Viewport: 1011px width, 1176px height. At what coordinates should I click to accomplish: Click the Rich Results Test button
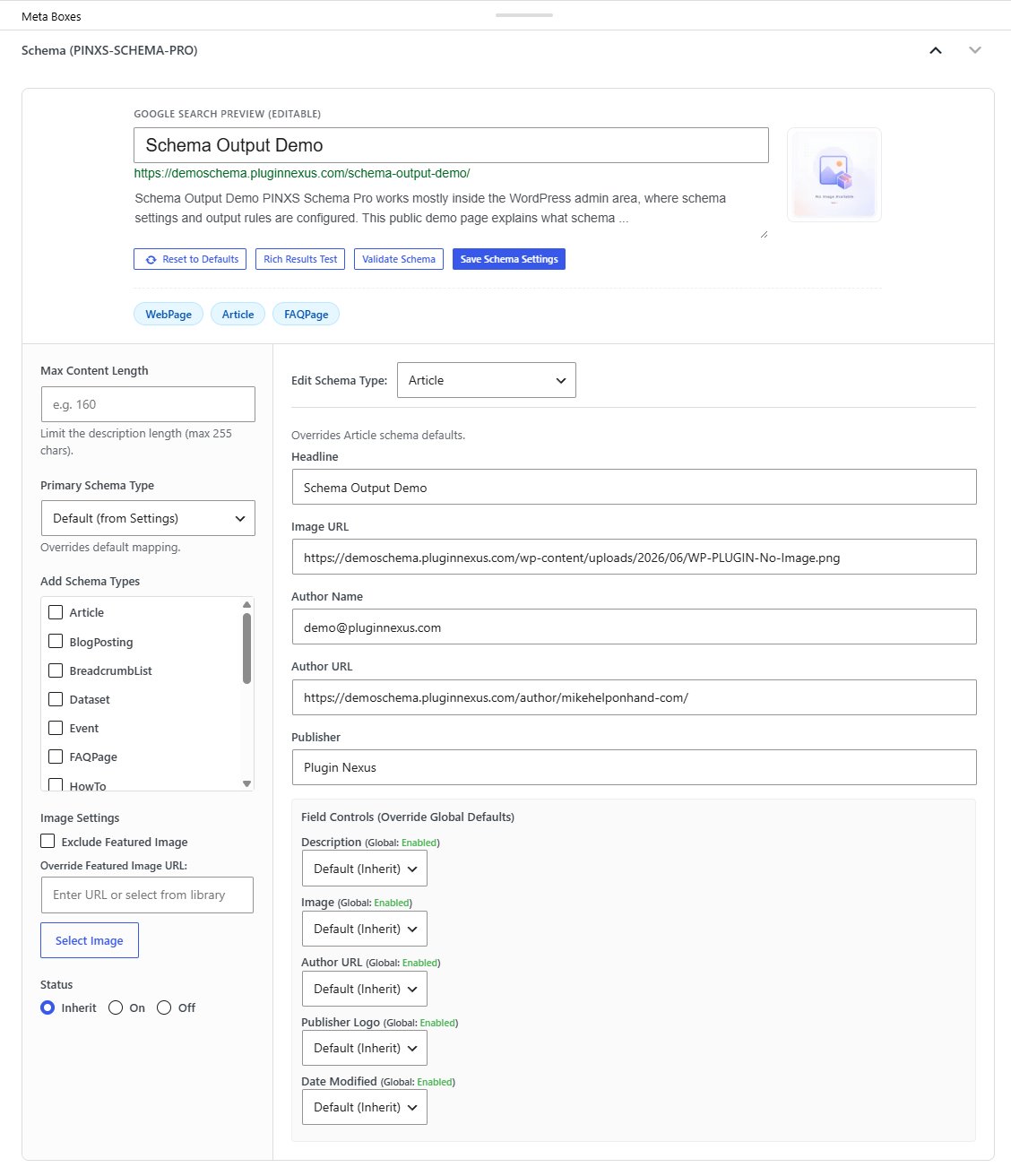pos(300,259)
